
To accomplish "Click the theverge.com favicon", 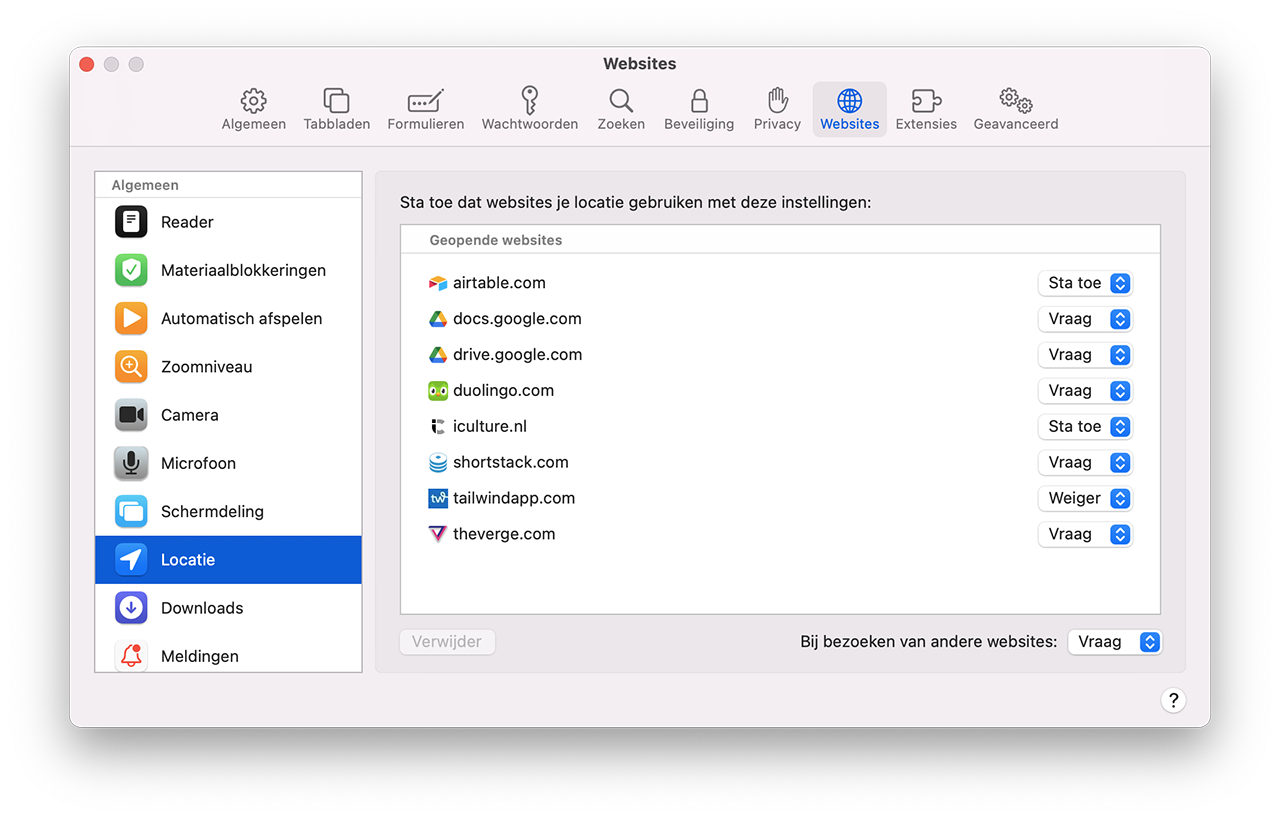I will [438, 534].
